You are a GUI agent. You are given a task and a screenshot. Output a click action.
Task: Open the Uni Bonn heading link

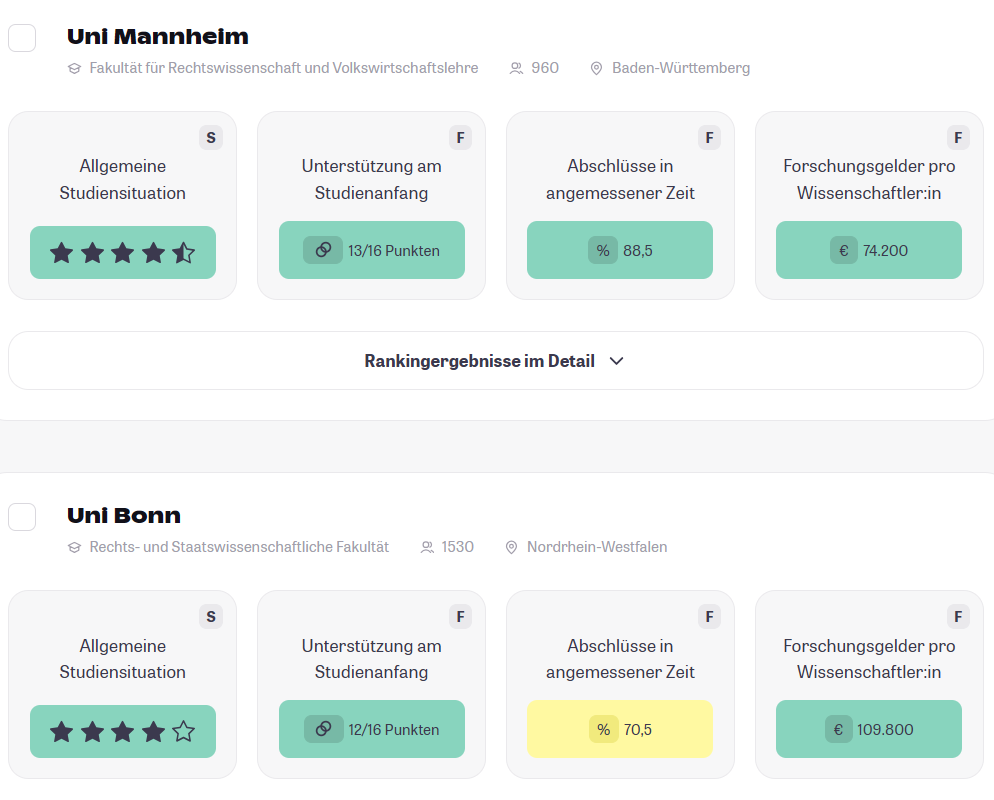(124, 516)
